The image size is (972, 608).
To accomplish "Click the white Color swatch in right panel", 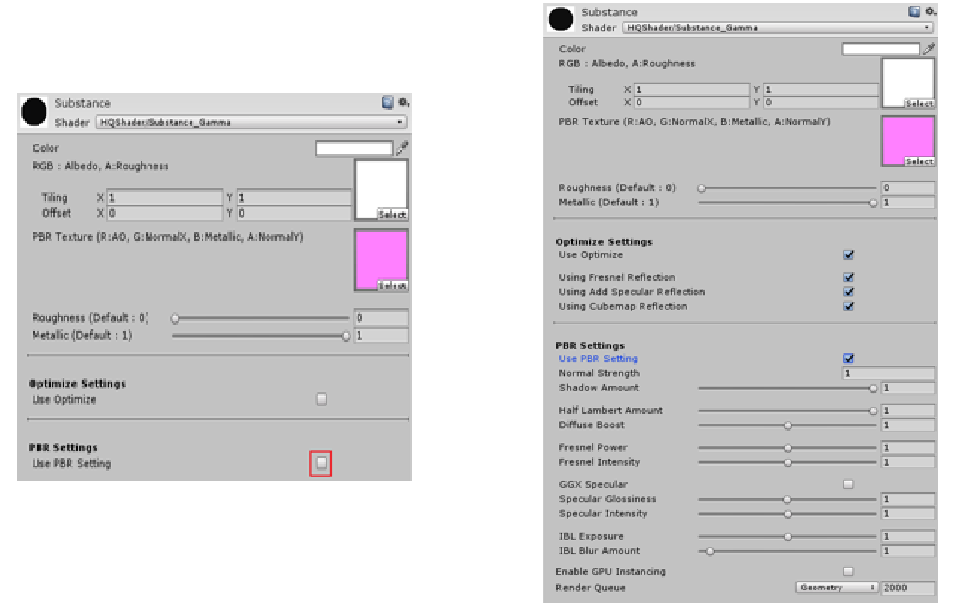I will pyautogui.click(x=880, y=48).
